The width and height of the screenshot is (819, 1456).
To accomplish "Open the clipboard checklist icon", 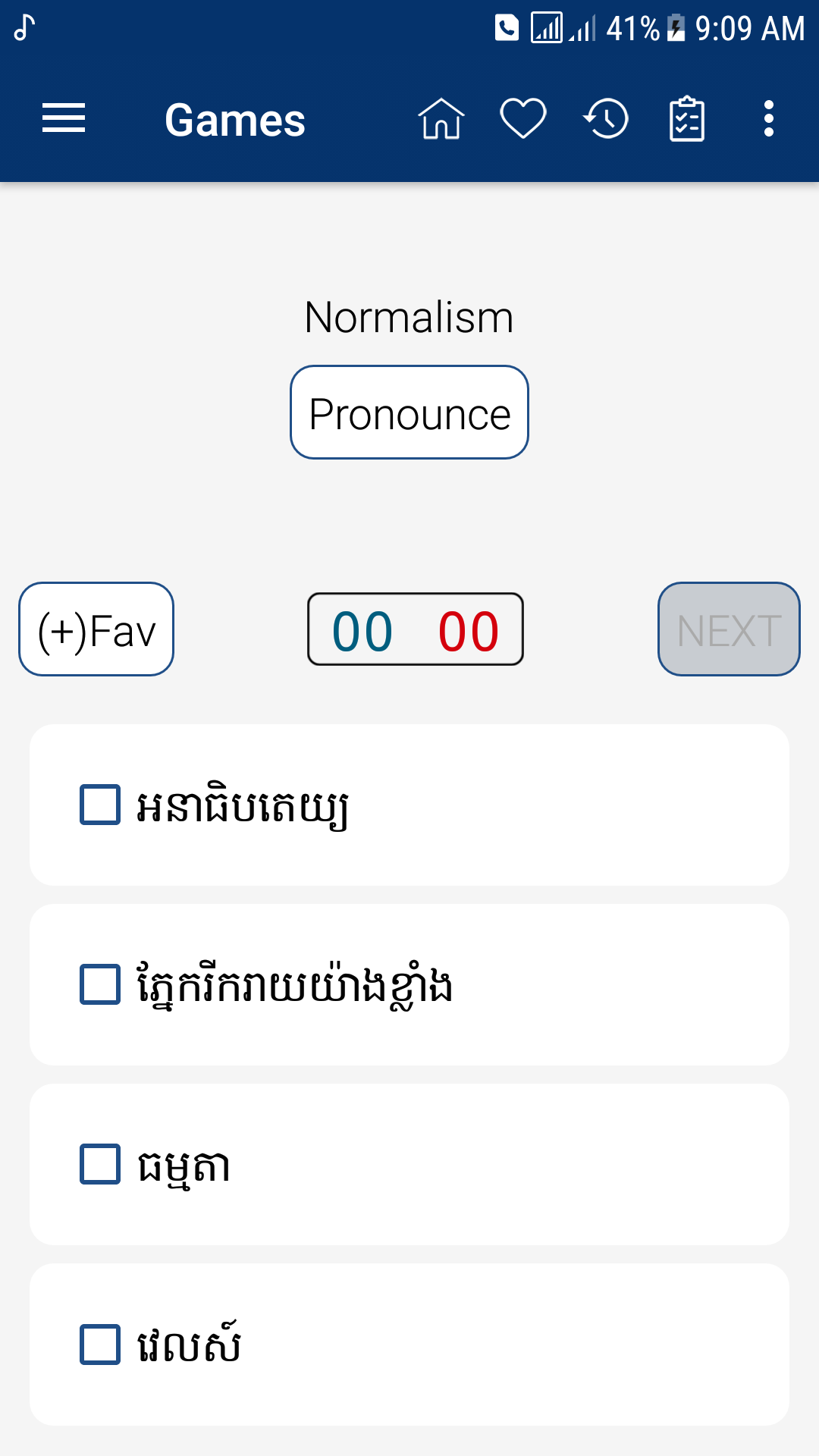I will click(687, 119).
